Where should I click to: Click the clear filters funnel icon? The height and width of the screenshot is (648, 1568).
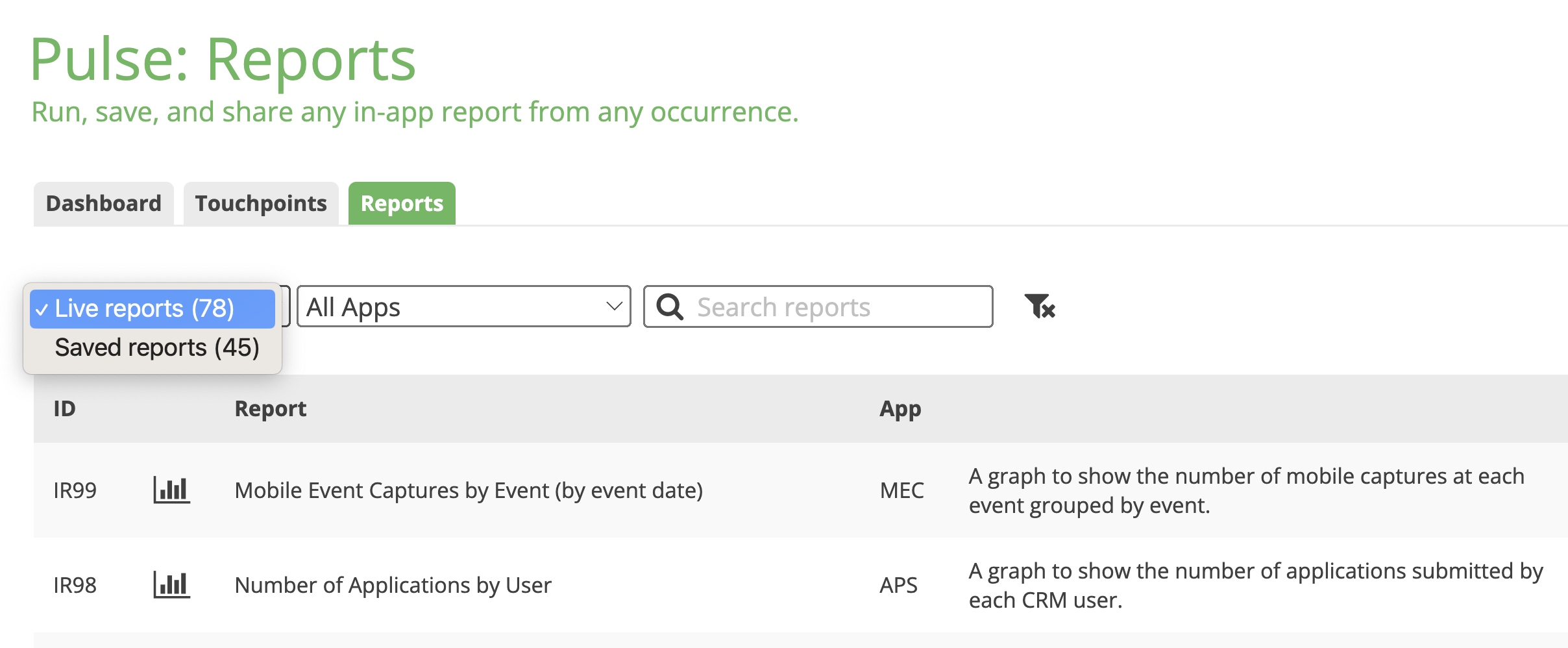1039,306
